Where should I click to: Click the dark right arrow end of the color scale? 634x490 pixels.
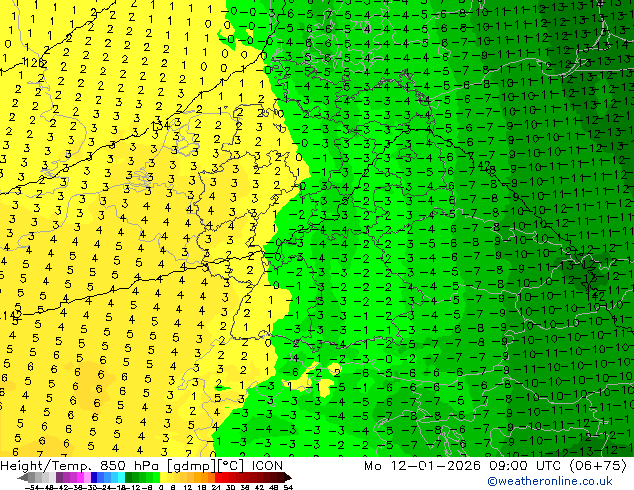click(x=287, y=478)
